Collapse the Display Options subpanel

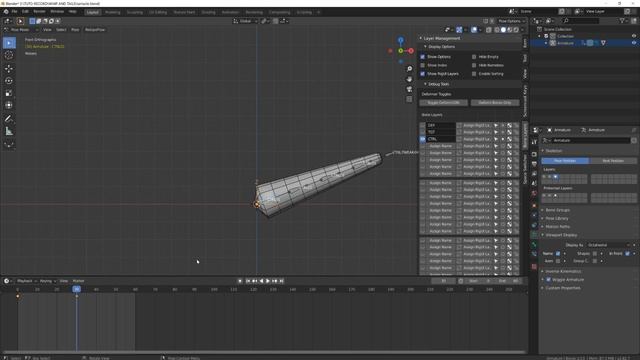coord(425,47)
